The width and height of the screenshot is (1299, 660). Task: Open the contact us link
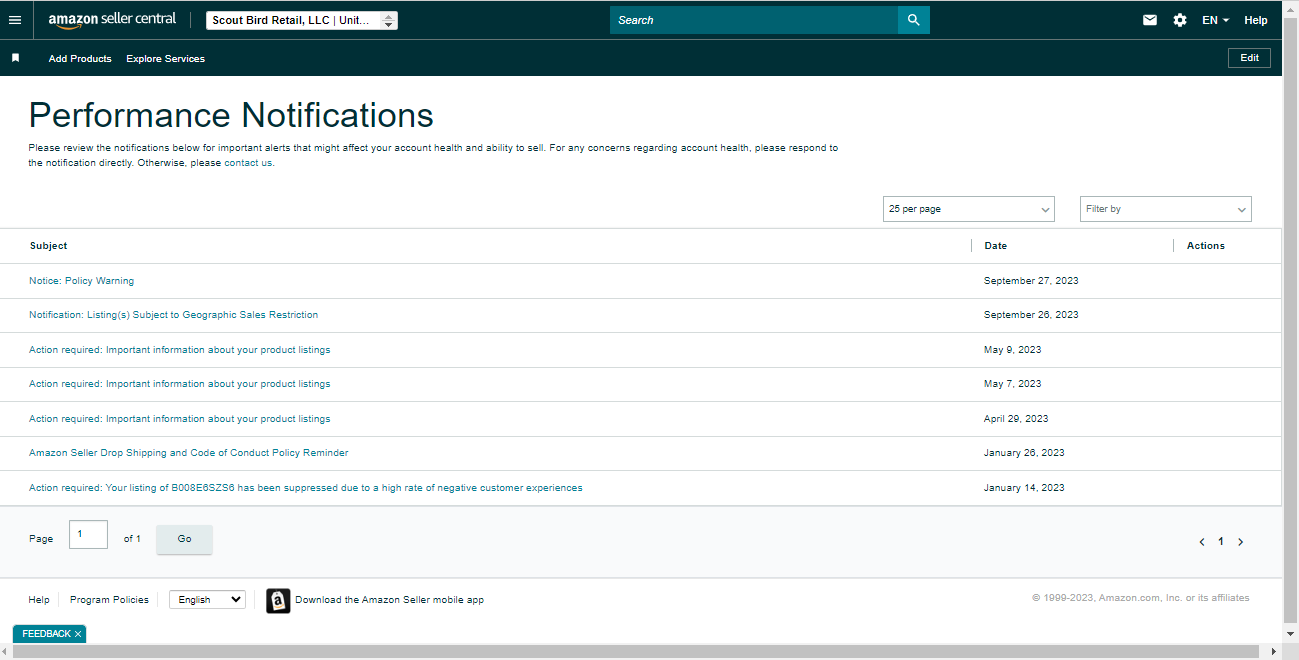(x=248, y=163)
